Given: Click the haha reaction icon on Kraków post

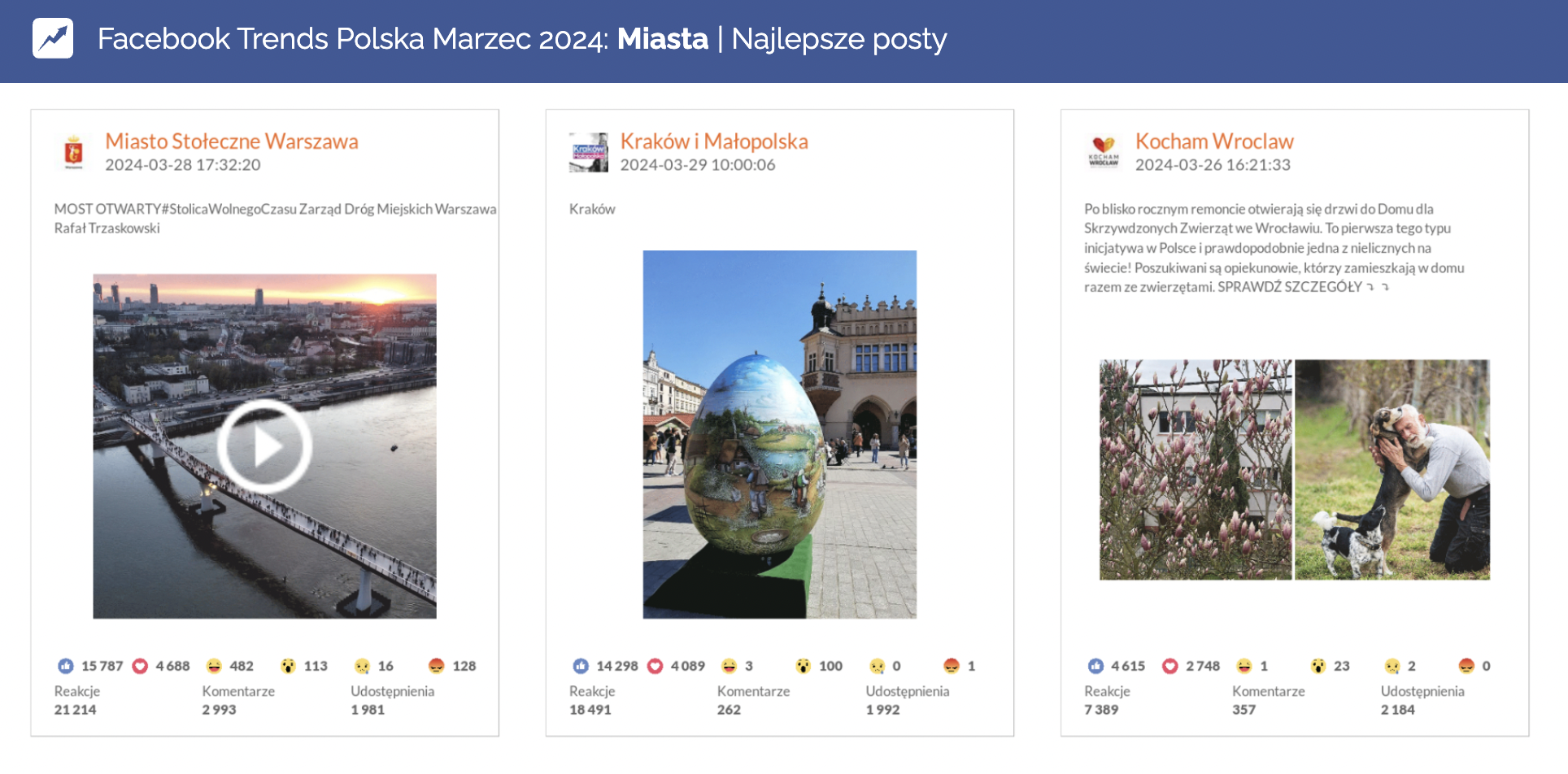Looking at the screenshot, I should point(729,666).
